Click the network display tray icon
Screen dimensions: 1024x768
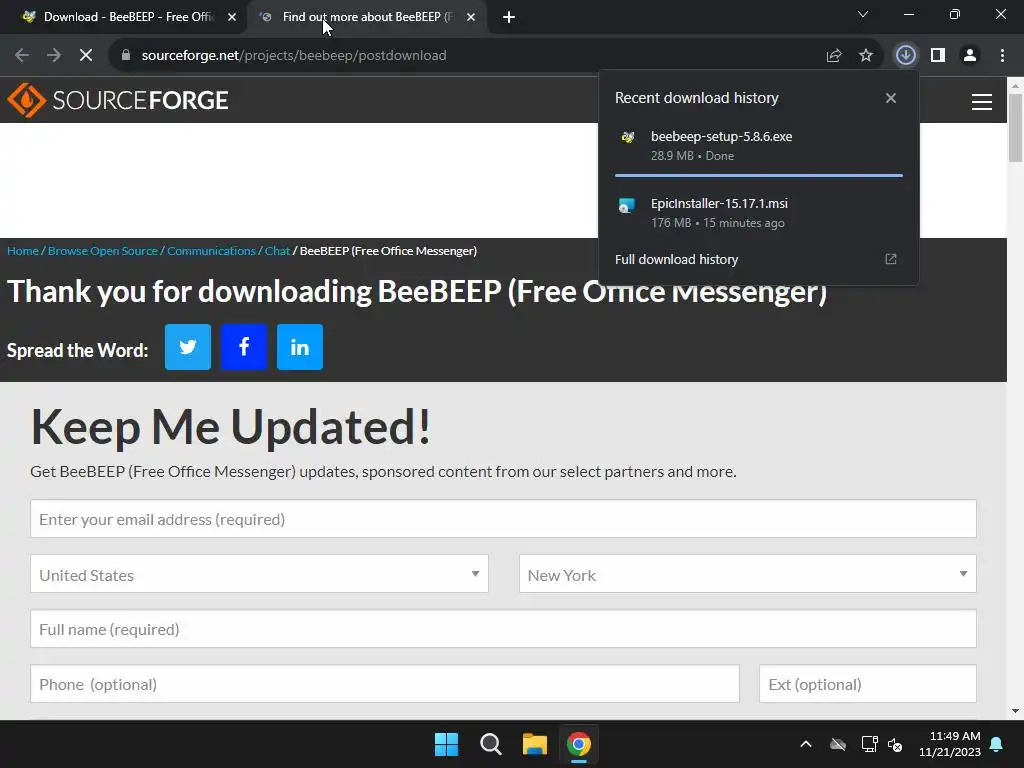coord(869,744)
